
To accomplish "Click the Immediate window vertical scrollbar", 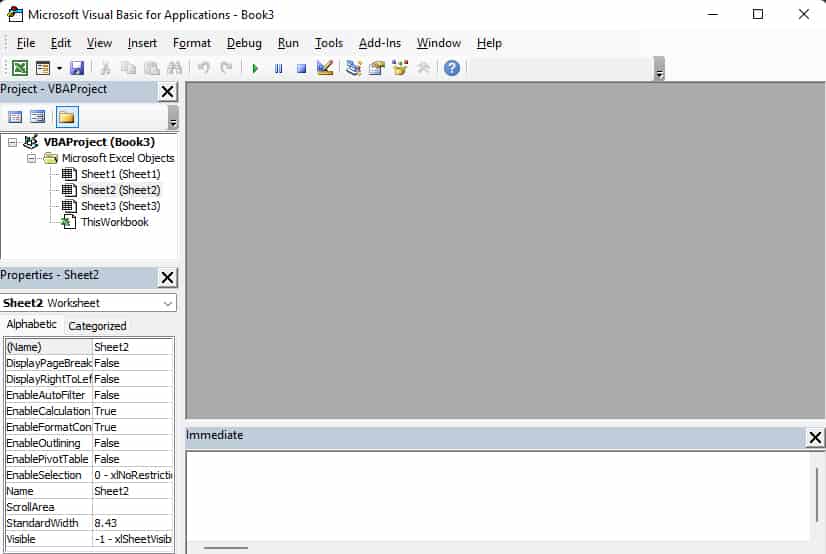I will click(x=817, y=495).
